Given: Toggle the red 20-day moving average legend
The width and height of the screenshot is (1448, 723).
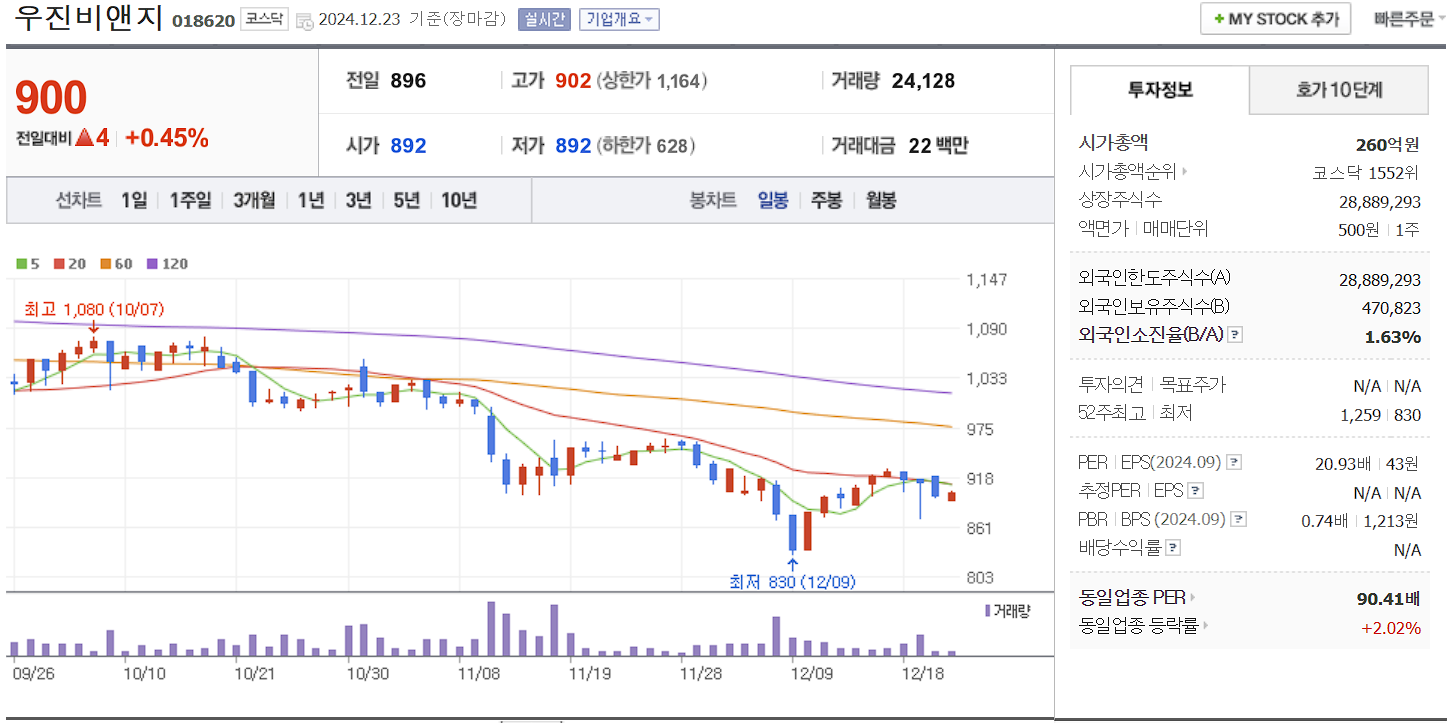Looking at the screenshot, I should pyautogui.click(x=60, y=263).
